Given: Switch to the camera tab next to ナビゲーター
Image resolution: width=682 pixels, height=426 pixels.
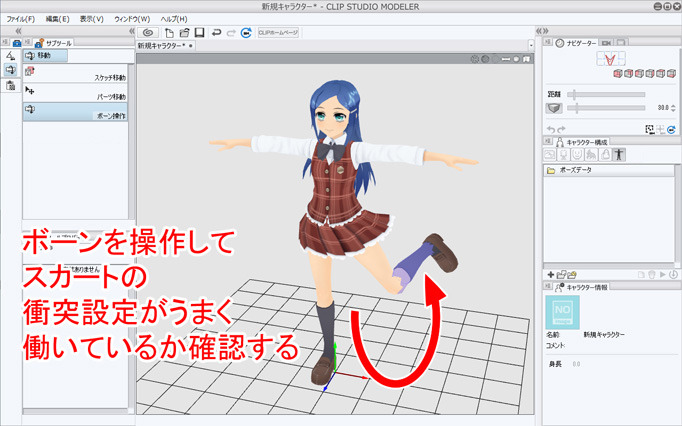Looking at the screenshot, I should [x=606, y=43].
